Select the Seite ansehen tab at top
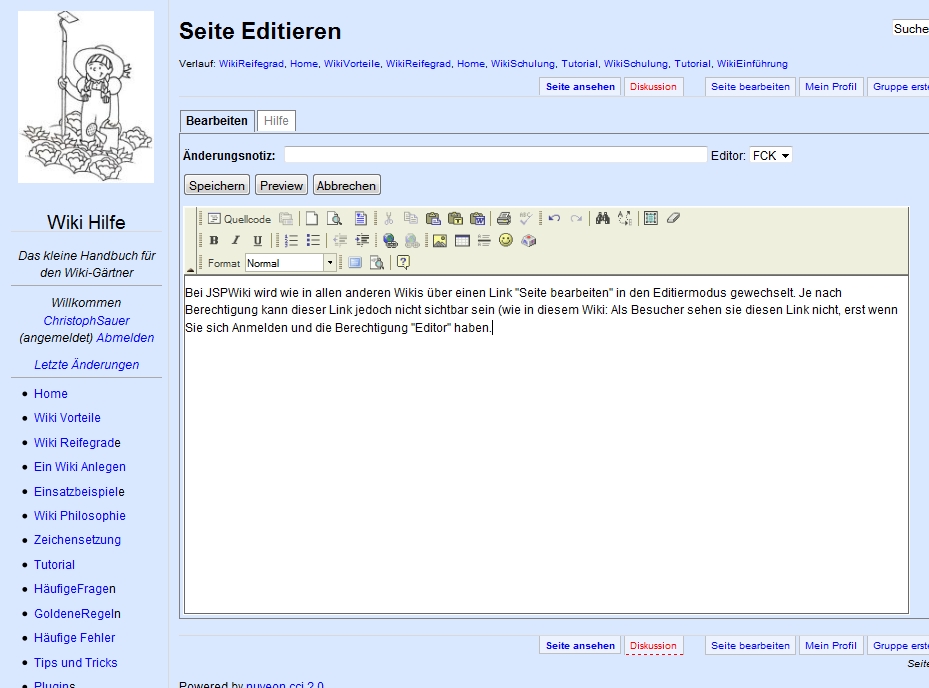Image resolution: width=929 pixels, height=688 pixels. (x=580, y=87)
